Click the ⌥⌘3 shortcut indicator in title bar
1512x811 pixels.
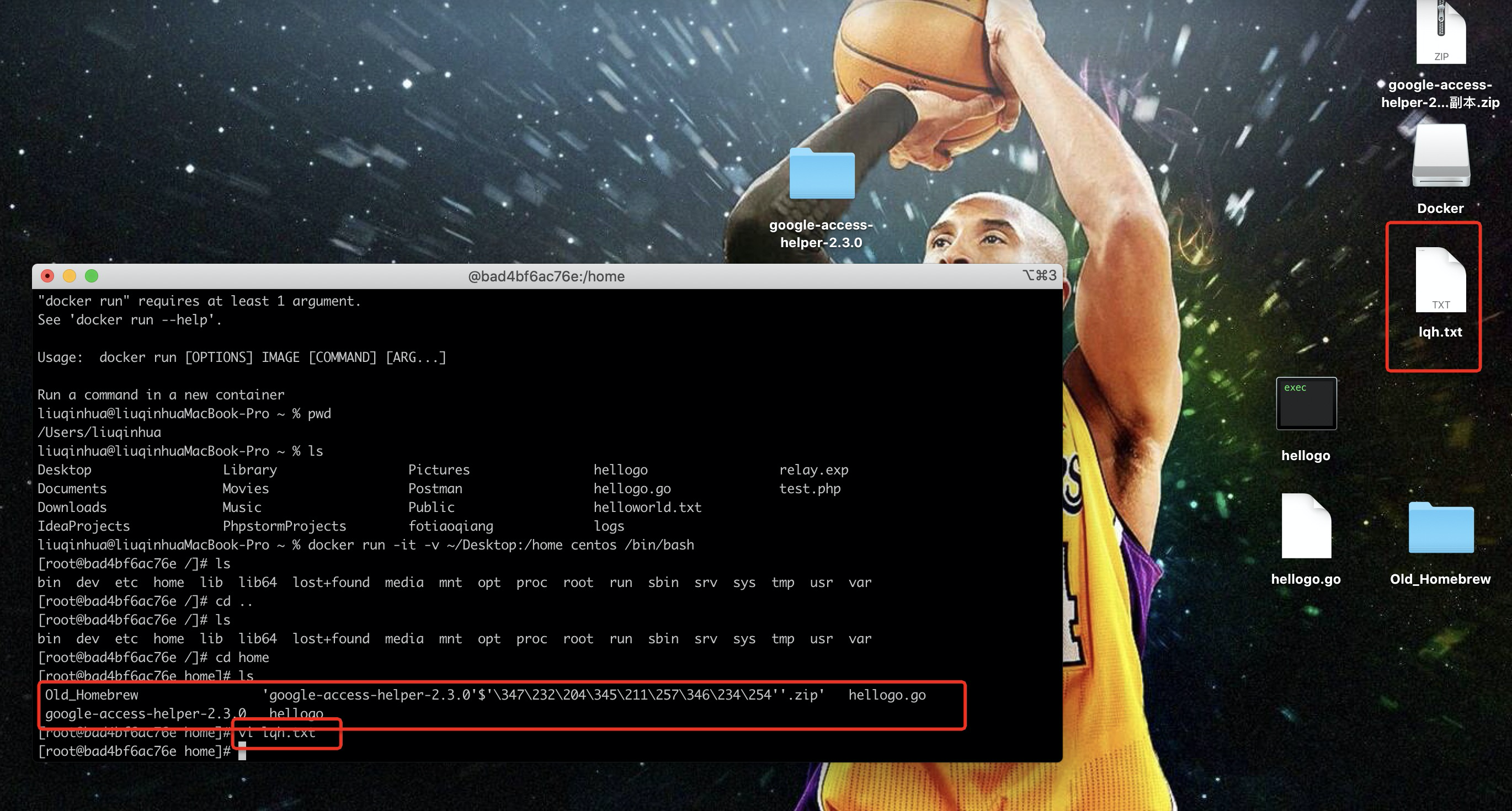point(1039,275)
